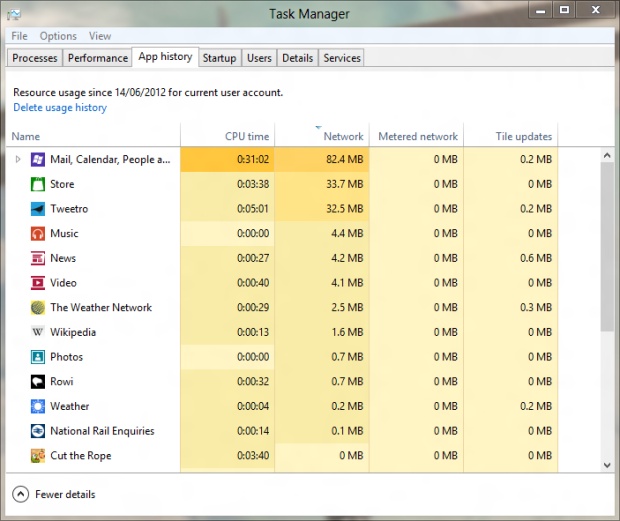This screenshot has width=620, height=521.
Task: Open the Options menu
Action: [58, 36]
